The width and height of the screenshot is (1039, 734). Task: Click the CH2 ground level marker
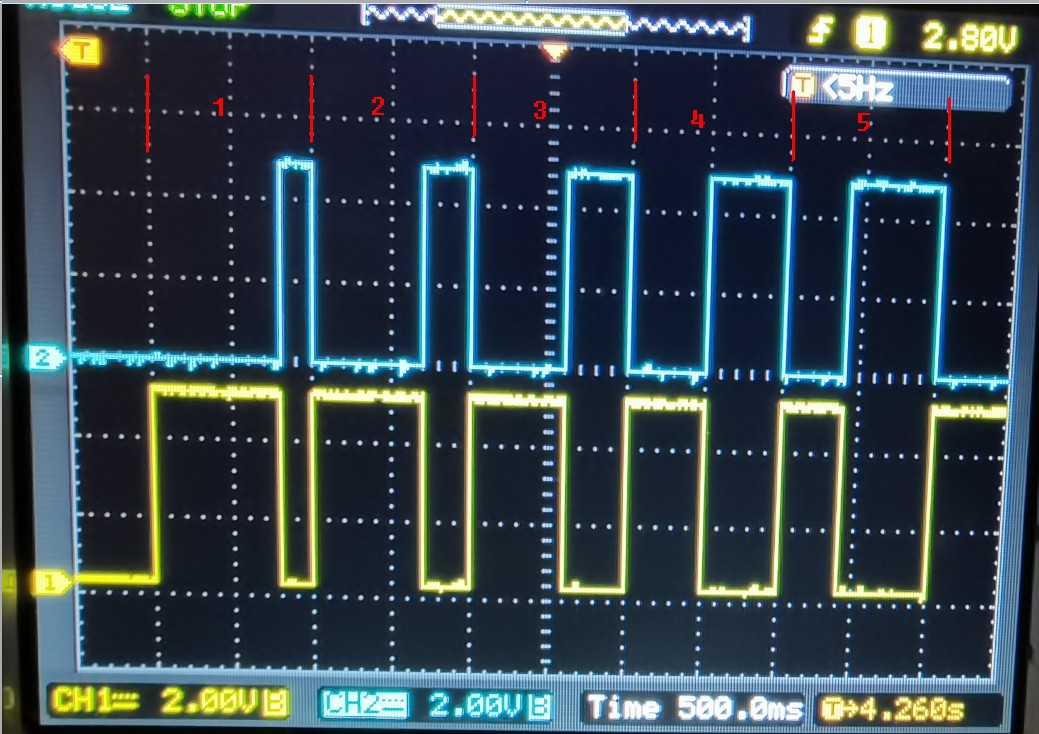coord(45,358)
